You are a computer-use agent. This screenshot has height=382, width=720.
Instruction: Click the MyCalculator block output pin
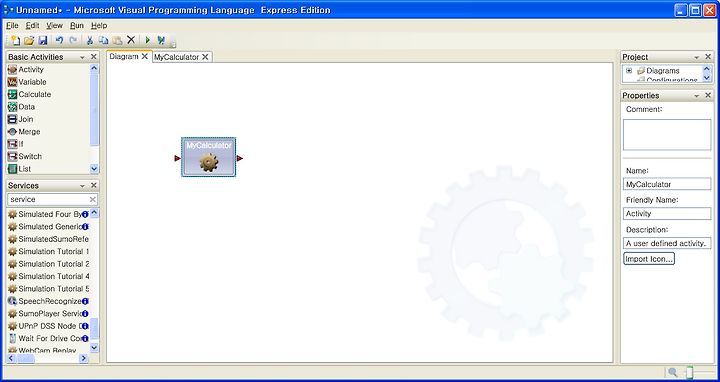(x=240, y=158)
